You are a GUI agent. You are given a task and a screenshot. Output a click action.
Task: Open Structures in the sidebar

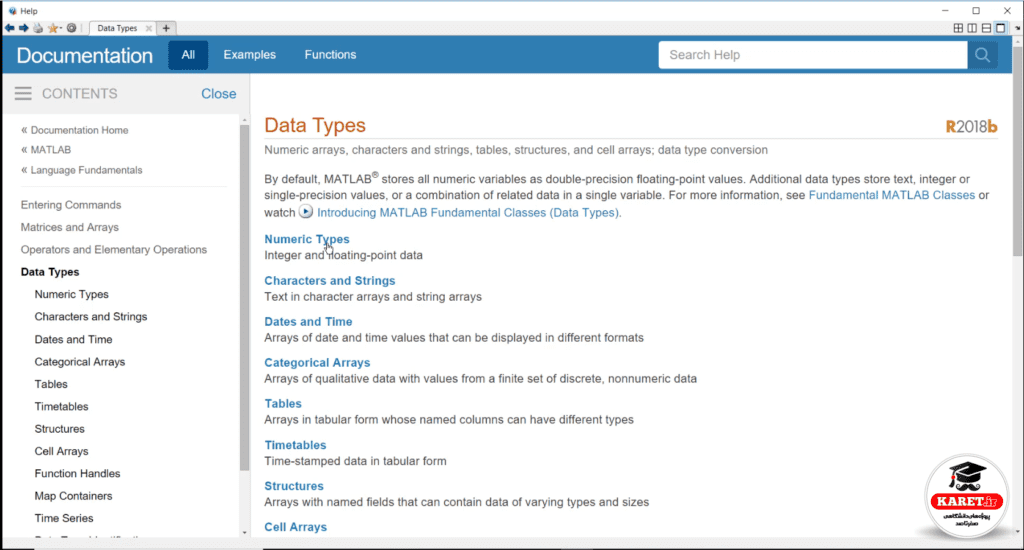pyautogui.click(x=59, y=429)
